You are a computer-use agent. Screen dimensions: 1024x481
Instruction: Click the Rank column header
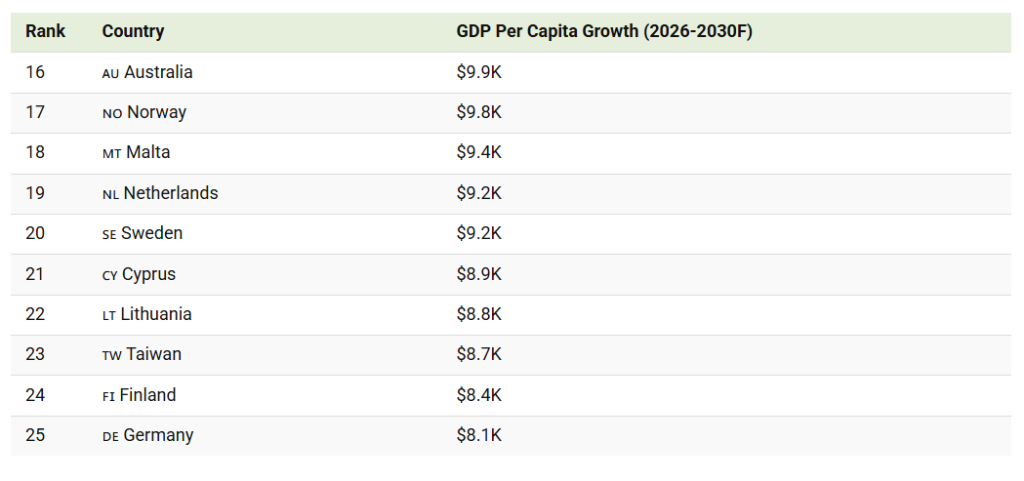(x=45, y=32)
